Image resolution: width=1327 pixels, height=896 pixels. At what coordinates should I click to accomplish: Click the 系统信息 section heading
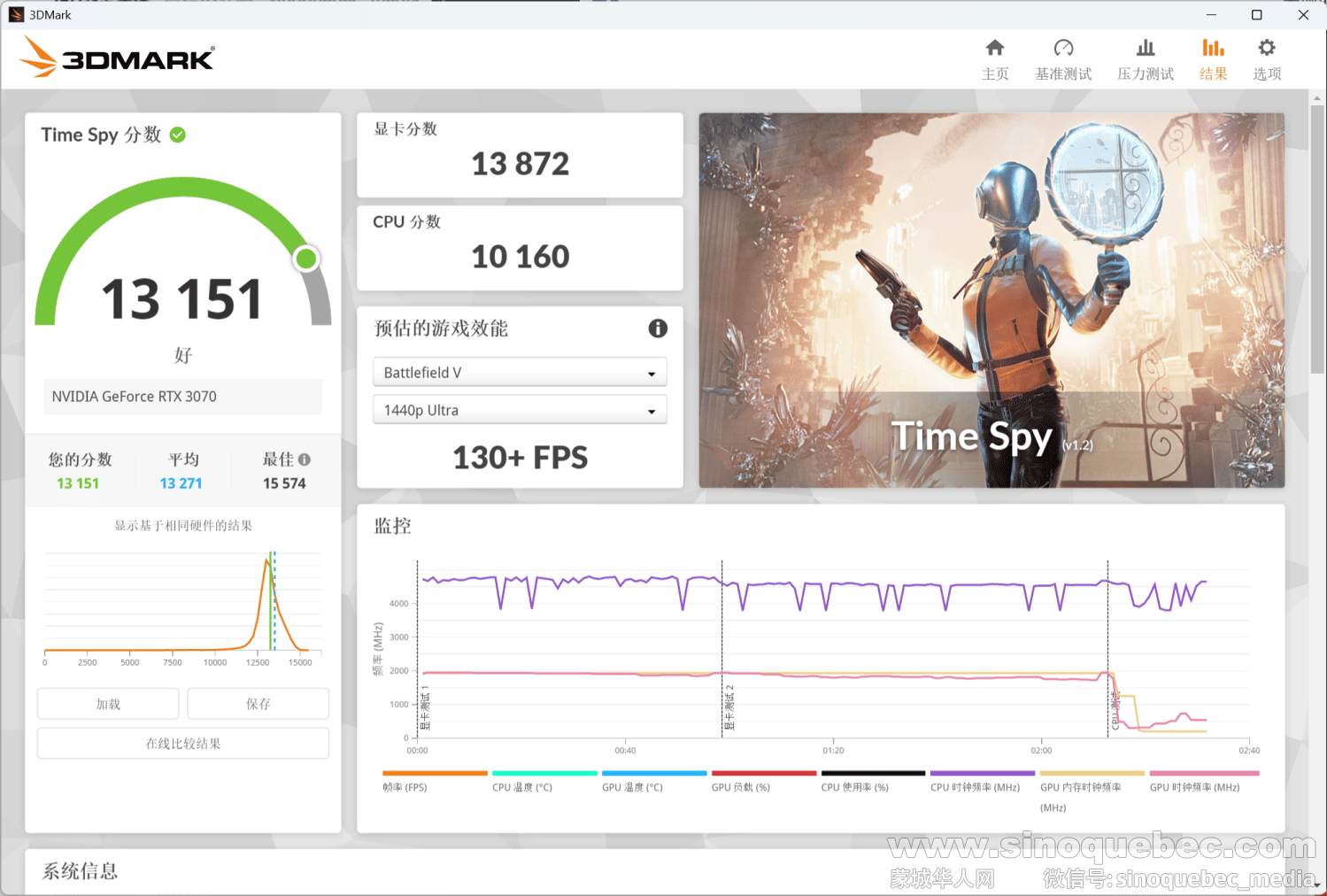pyautogui.click(x=81, y=871)
